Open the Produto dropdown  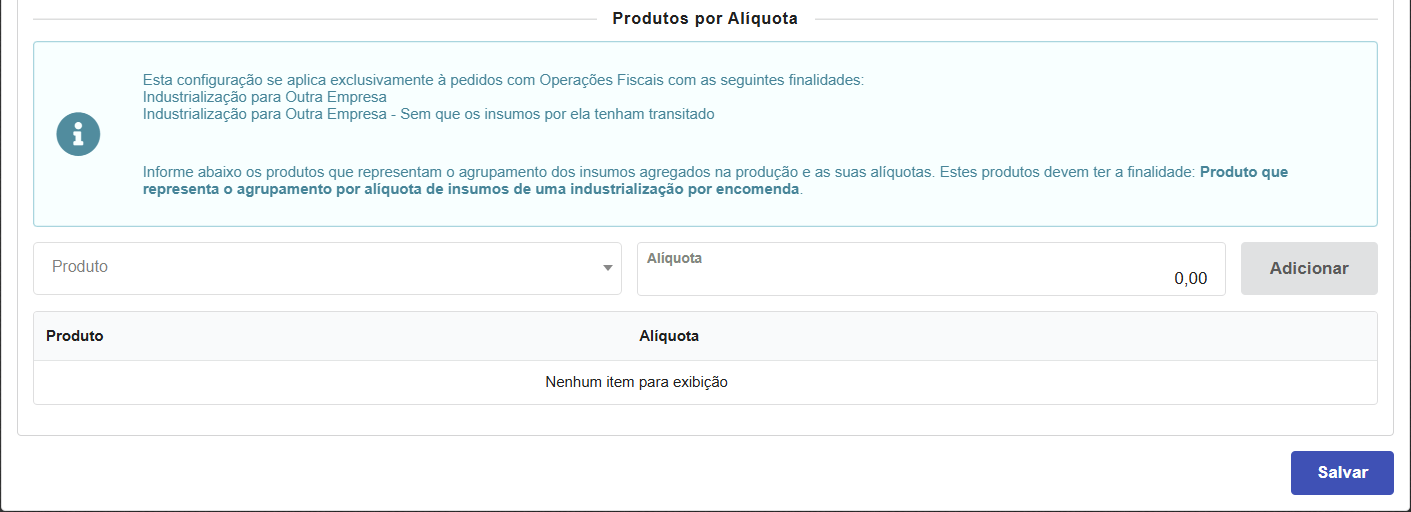point(327,268)
